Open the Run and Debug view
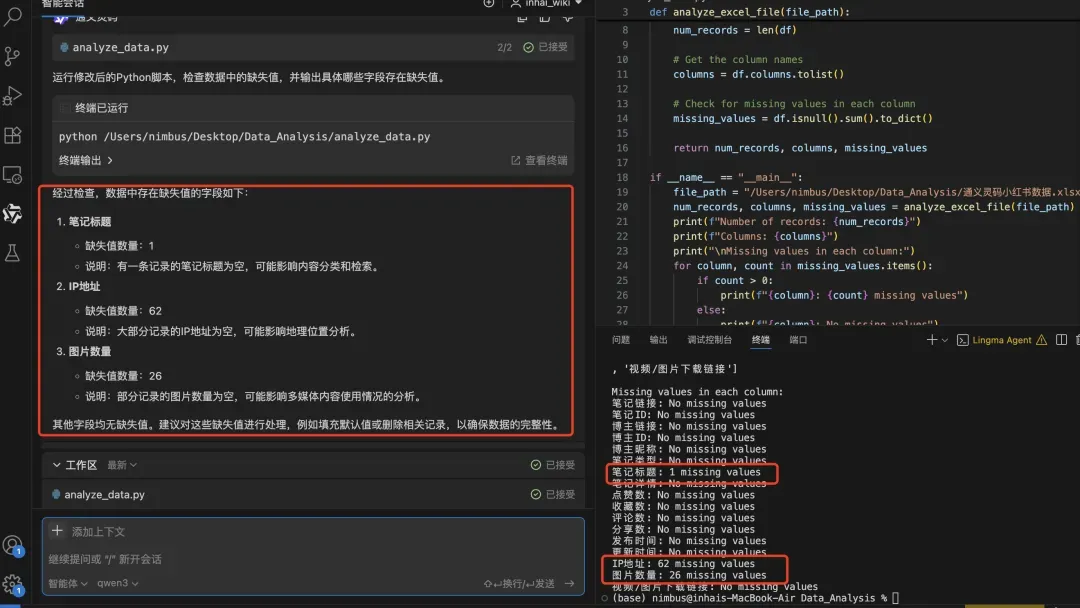This screenshot has width=1080, height=608. [x=12, y=95]
